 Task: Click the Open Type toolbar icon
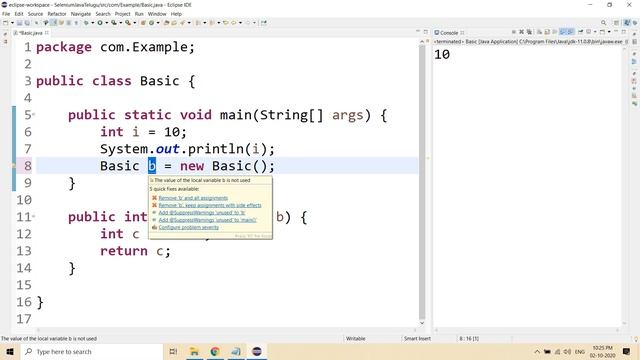click(x=166, y=23)
